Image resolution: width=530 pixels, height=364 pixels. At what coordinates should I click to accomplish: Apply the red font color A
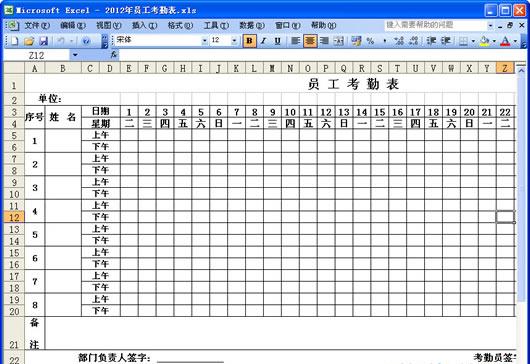pos(506,41)
